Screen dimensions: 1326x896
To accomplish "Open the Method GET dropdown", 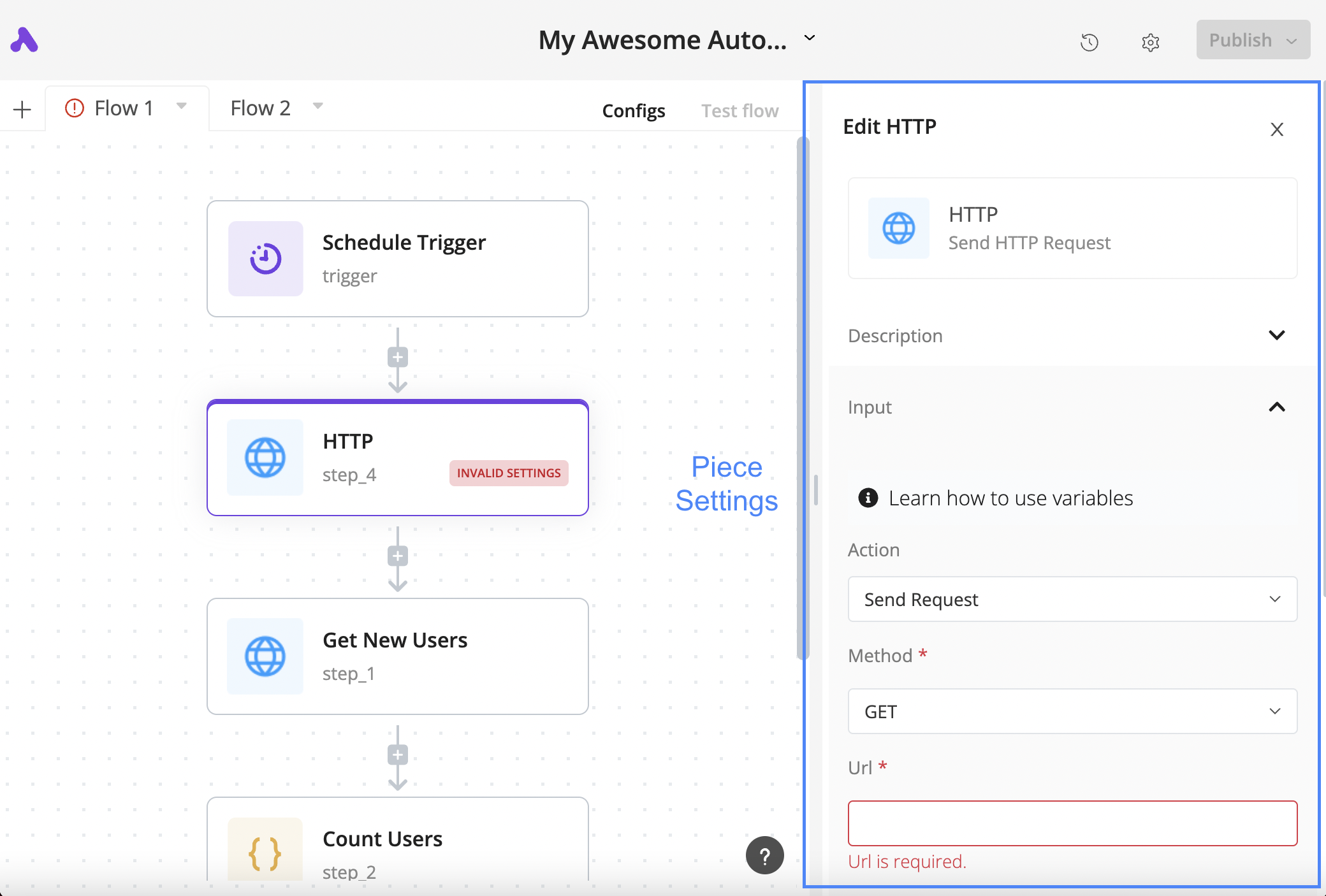I will 1072,711.
